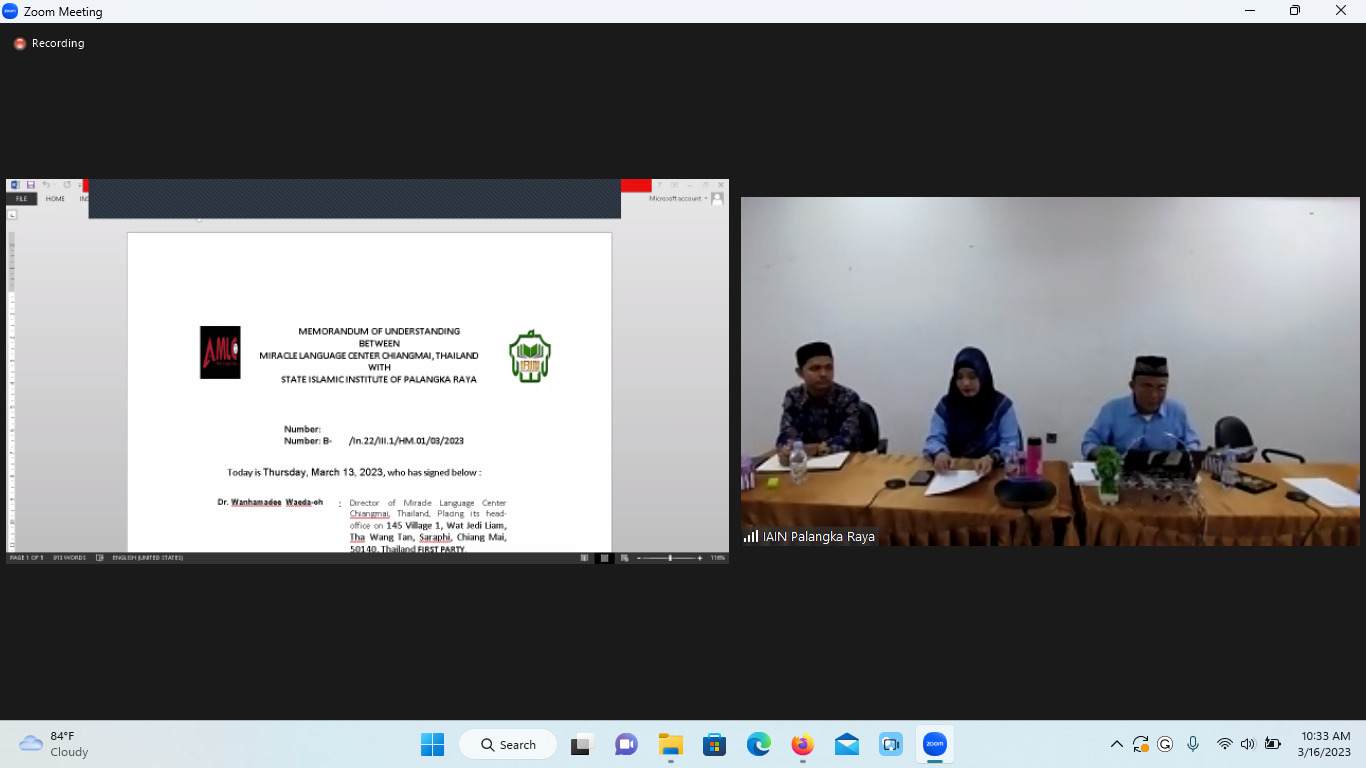Open the volume quick settings icon
Image resolution: width=1366 pixels, height=768 pixels.
click(x=1247, y=744)
